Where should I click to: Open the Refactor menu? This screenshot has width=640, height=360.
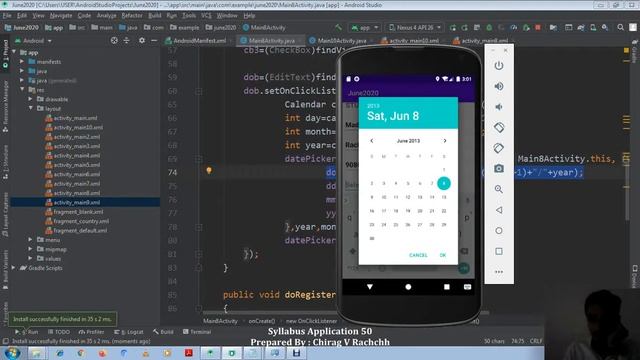point(132,16)
